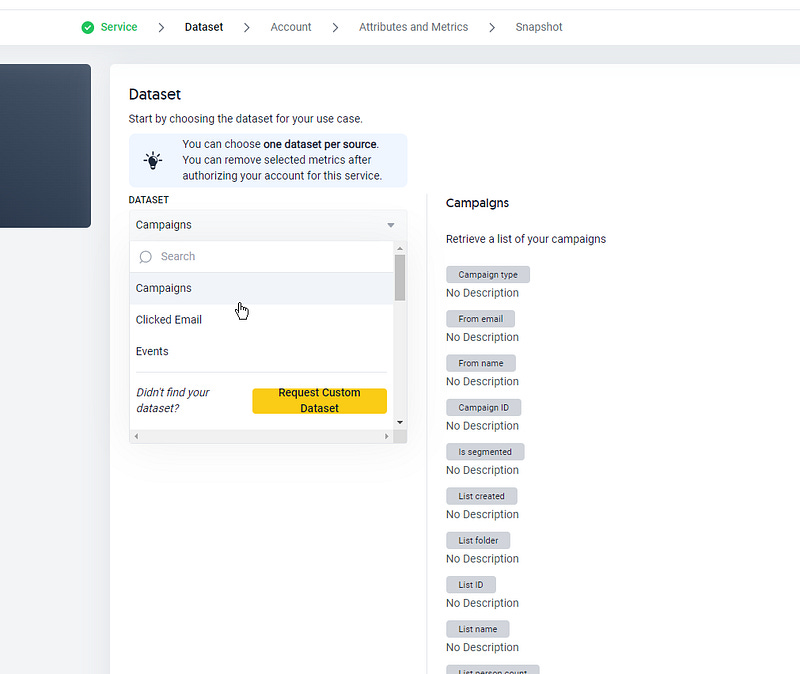Click the From name attribute tag
Image resolution: width=800 pixels, height=674 pixels.
pyautogui.click(x=481, y=363)
